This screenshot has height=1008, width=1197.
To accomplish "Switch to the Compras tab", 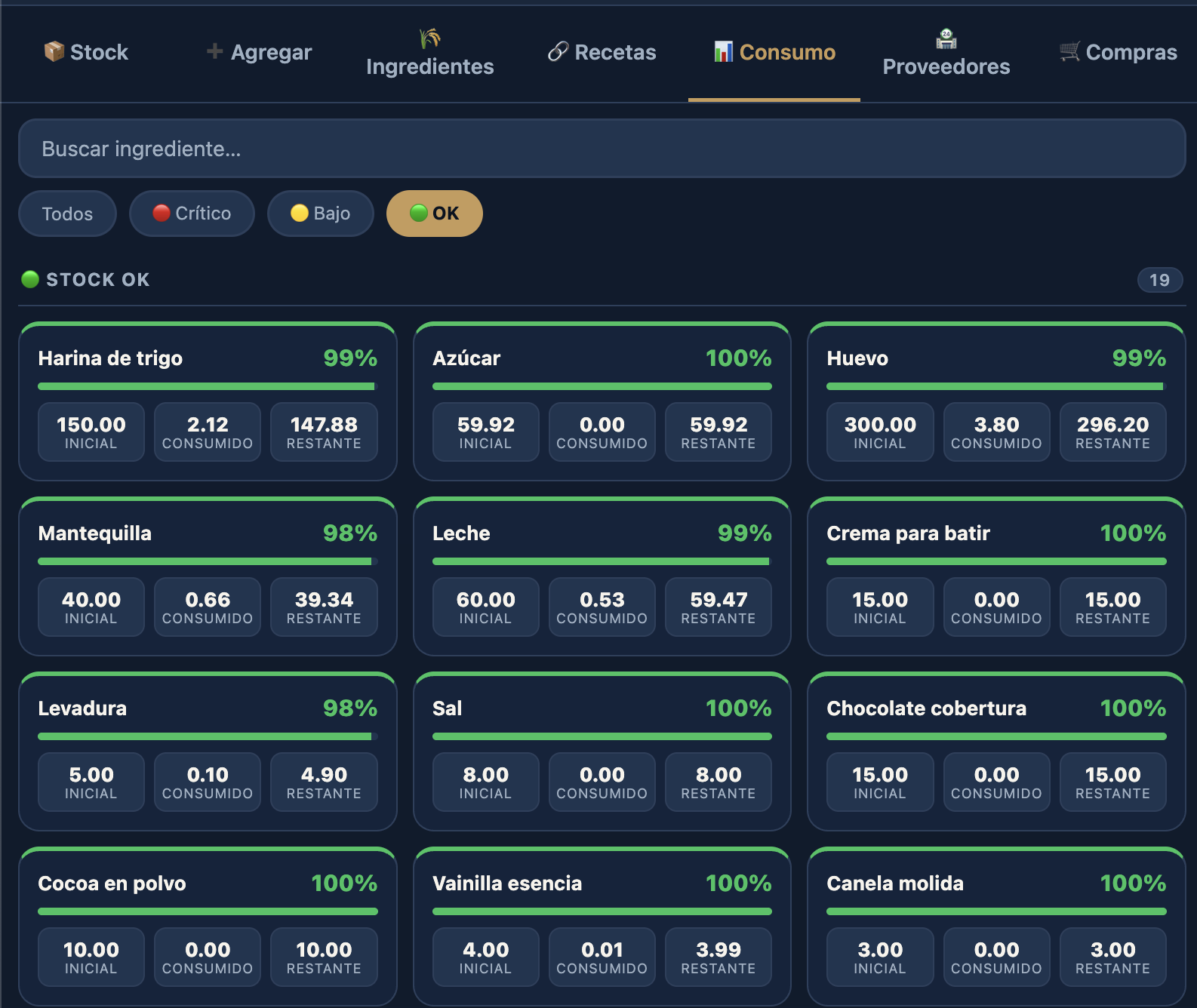I will tap(1119, 52).
